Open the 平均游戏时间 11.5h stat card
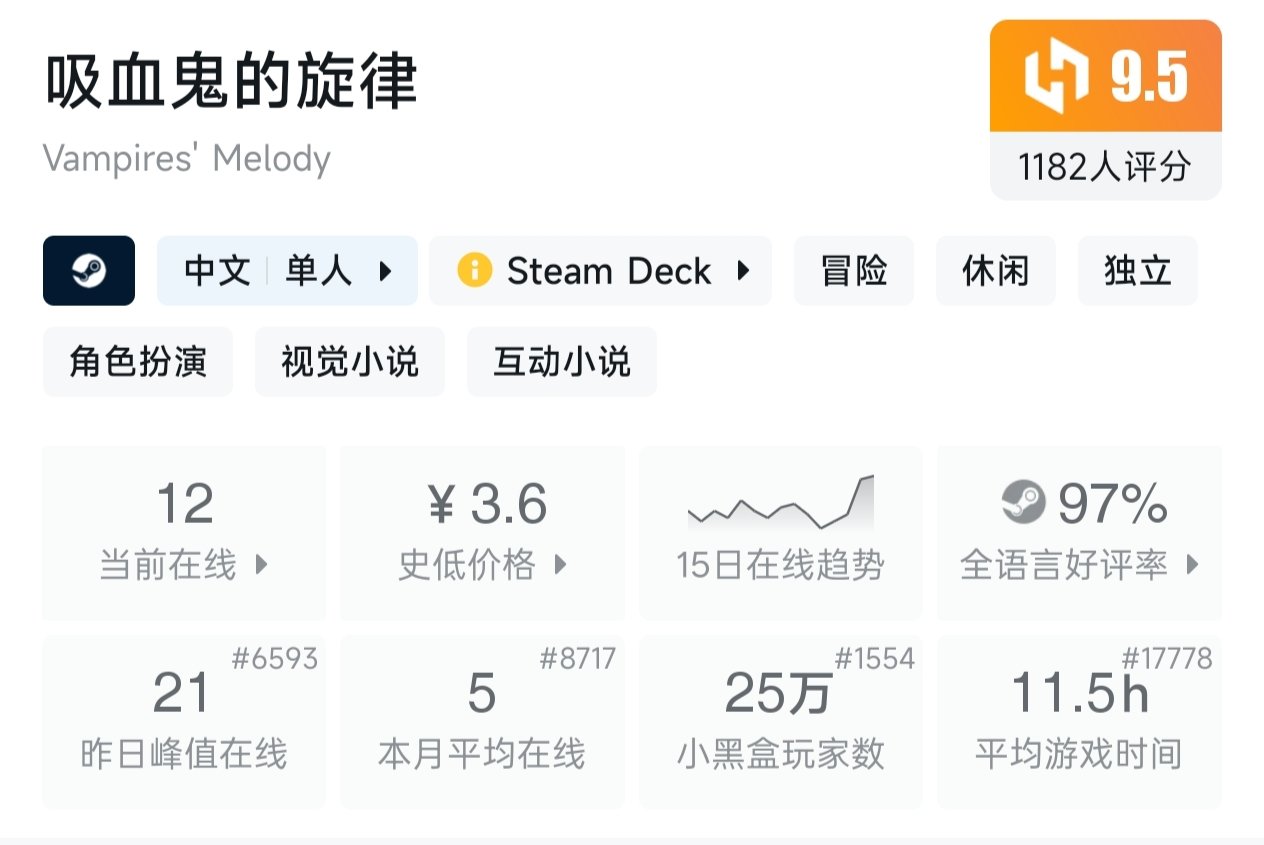The width and height of the screenshot is (1264, 845). tap(1079, 721)
